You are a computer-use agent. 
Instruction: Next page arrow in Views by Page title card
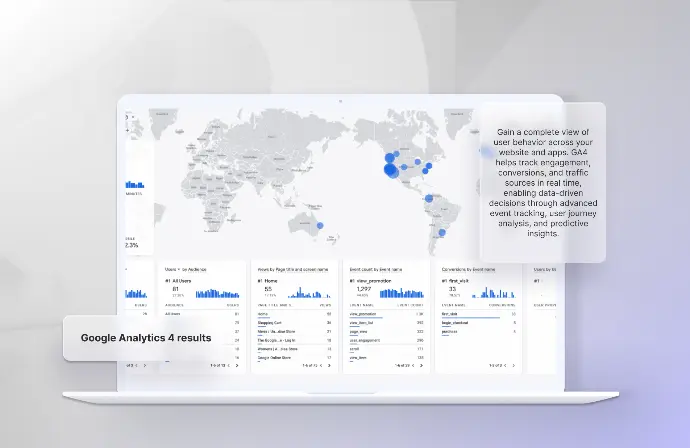point(329,366)
